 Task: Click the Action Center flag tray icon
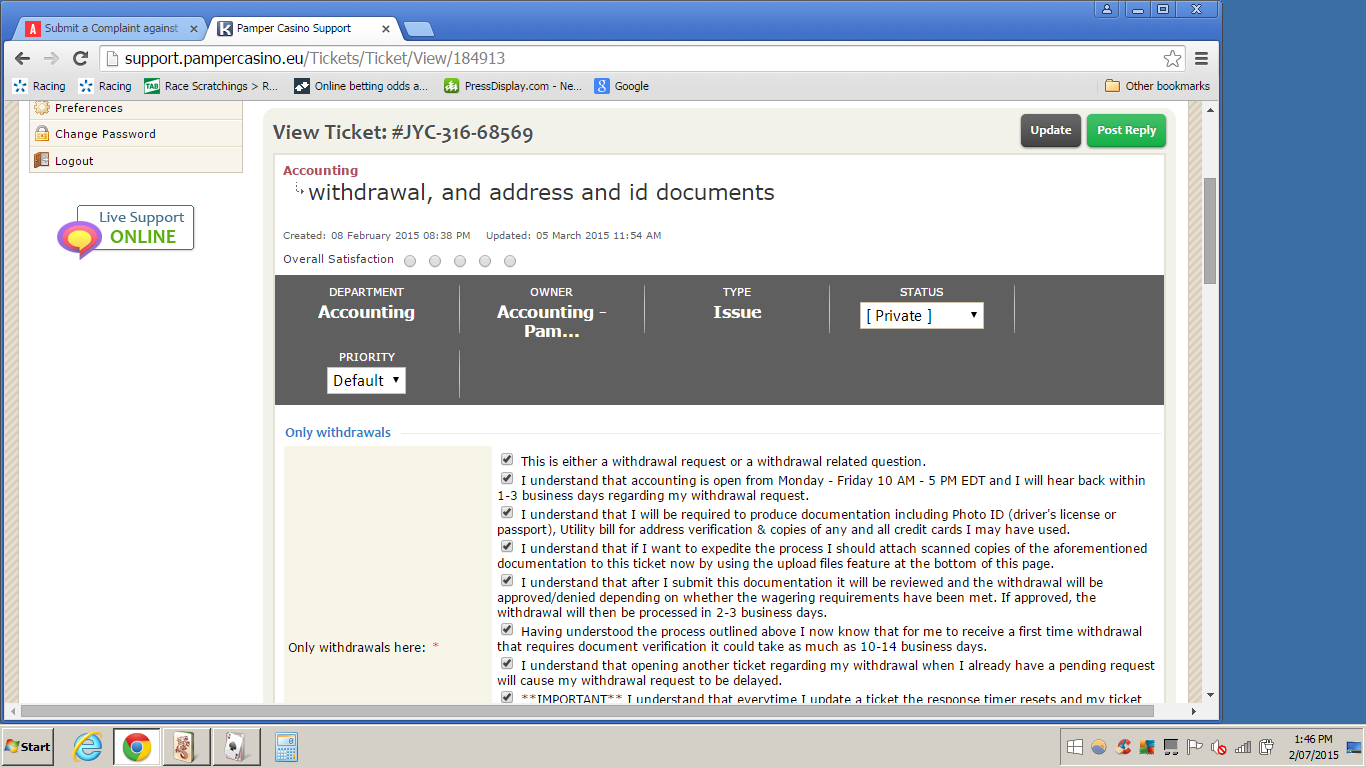tap(1194, 747)
